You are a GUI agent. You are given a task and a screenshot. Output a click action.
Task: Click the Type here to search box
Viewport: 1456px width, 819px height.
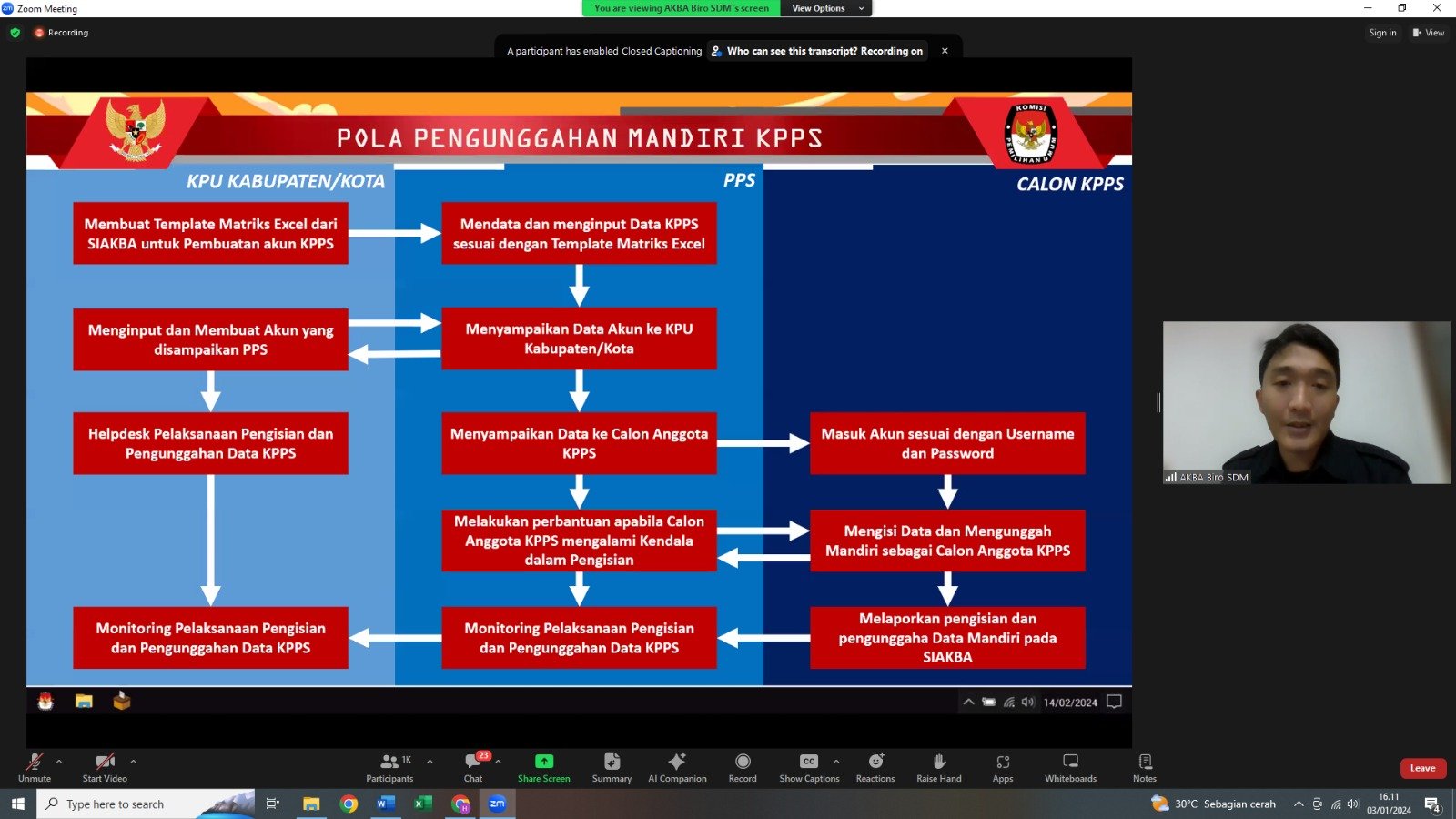146,804
